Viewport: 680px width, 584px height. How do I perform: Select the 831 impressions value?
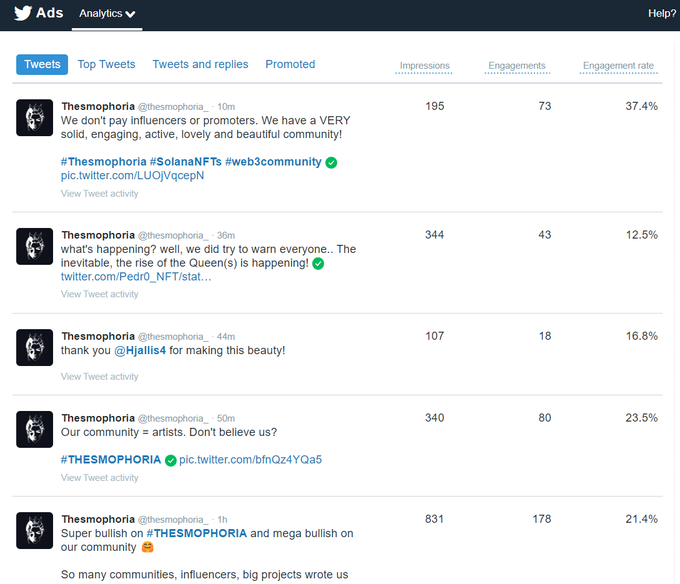(x=435, y=519)
